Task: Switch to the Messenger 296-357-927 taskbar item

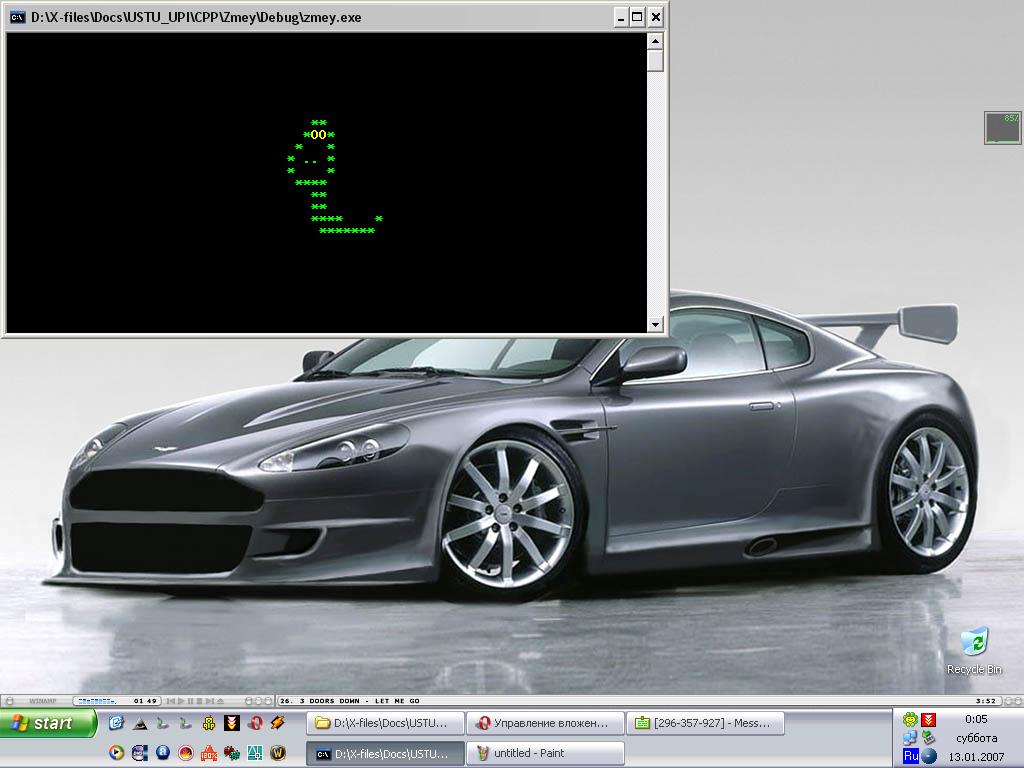Action: pyautogui.click(x=705, y=723)
